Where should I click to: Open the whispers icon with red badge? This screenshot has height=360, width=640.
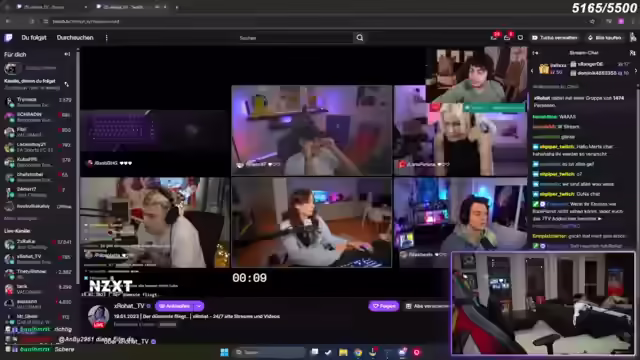tap(507, 37)
